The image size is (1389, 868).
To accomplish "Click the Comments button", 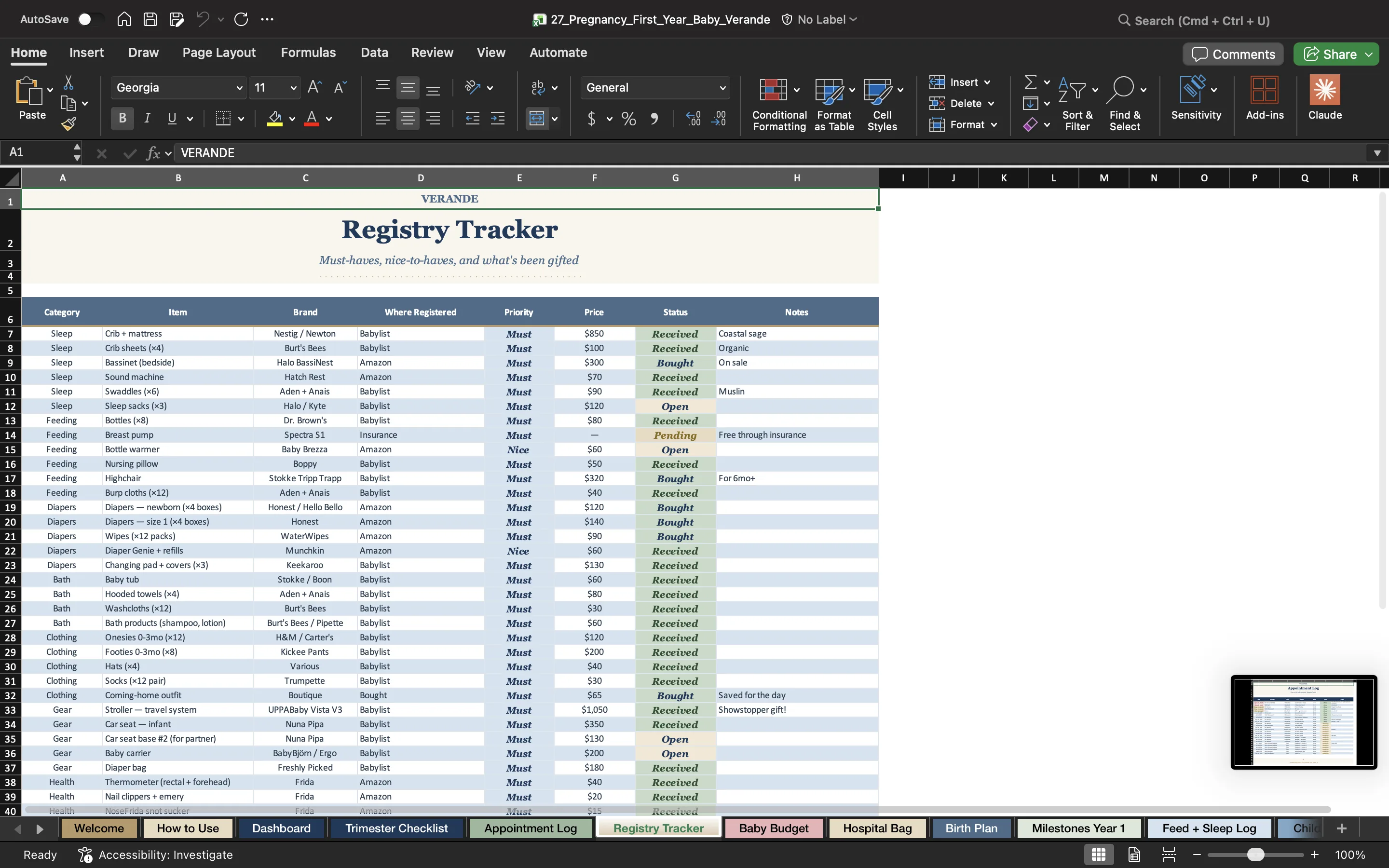I will [x=1233, y=54].
